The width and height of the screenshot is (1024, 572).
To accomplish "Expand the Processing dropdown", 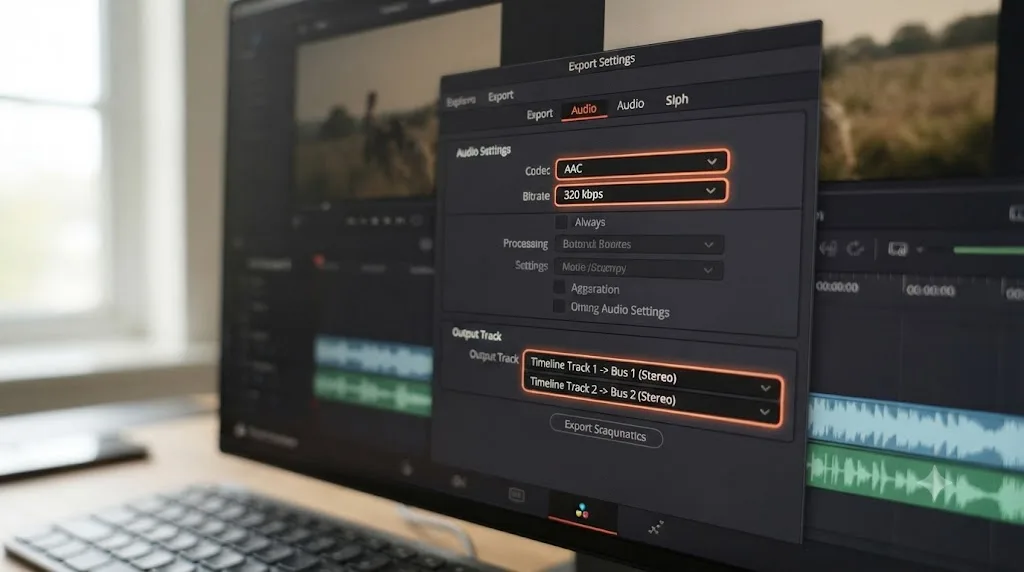I will (x=639, y=244).
